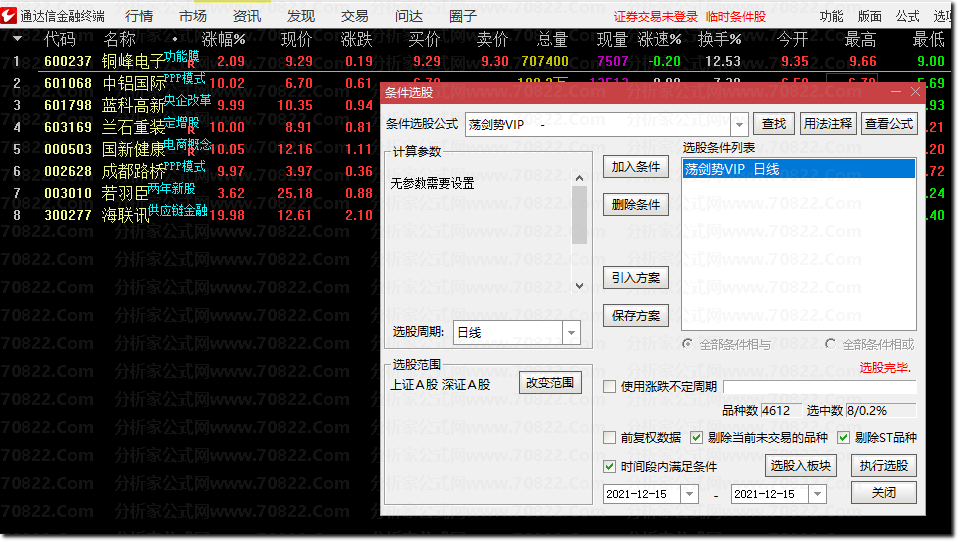The width and height of the screenshot is (960, 542).
Task: Select stock row 601068 中铝国际
Action: point(190,83)
